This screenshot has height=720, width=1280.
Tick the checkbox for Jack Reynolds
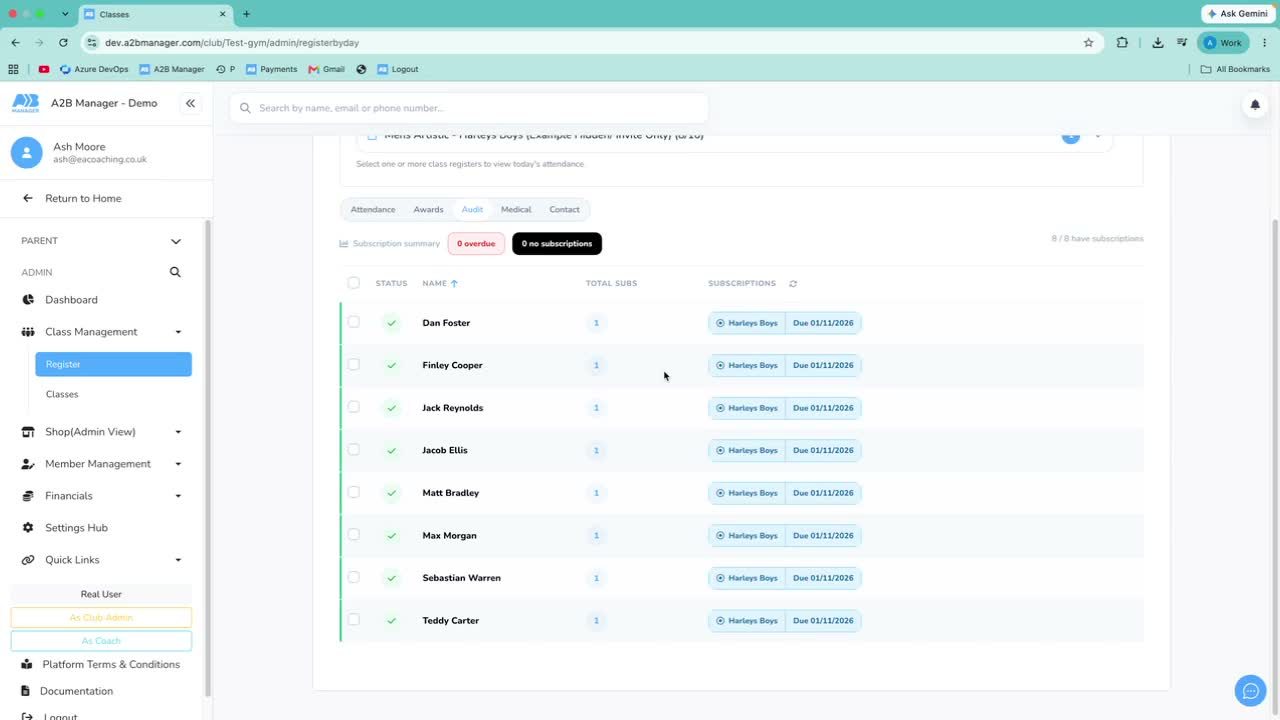click(x=353, y=407)
